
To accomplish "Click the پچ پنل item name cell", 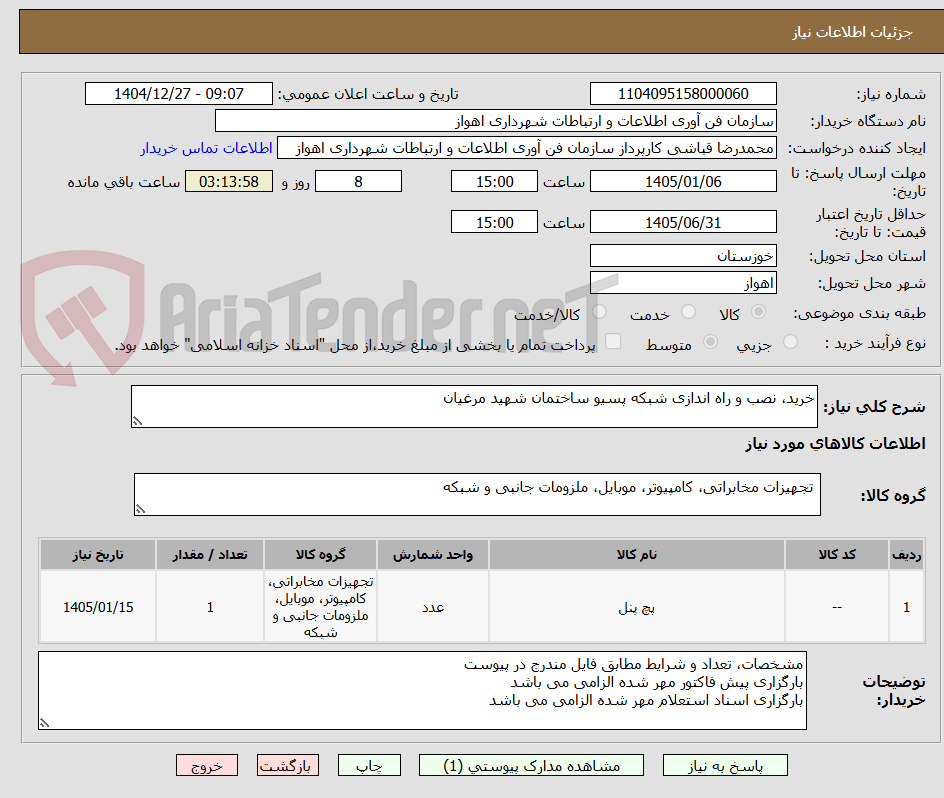I will [x=637, y=607].
